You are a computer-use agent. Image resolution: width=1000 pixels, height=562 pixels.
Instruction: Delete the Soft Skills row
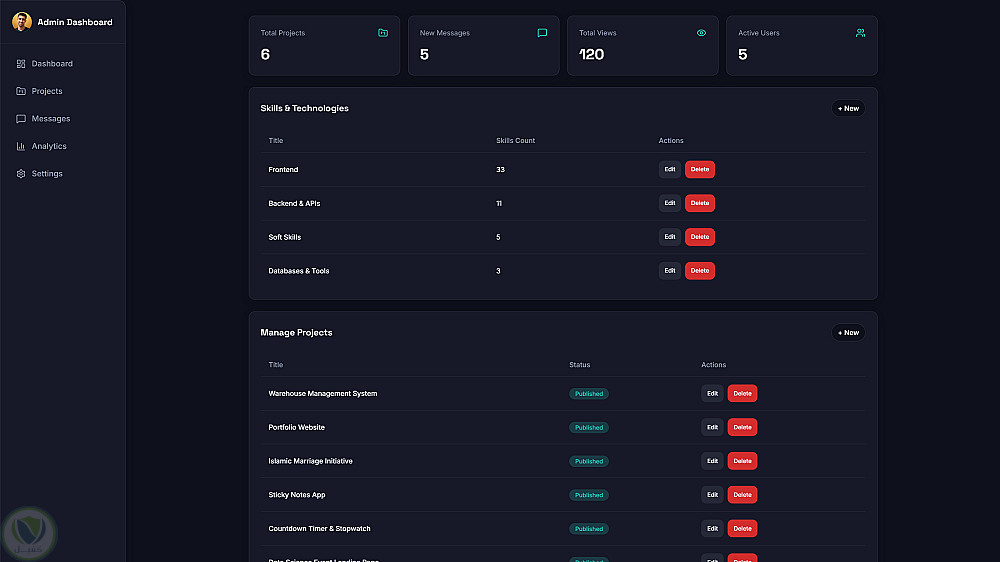700,237
